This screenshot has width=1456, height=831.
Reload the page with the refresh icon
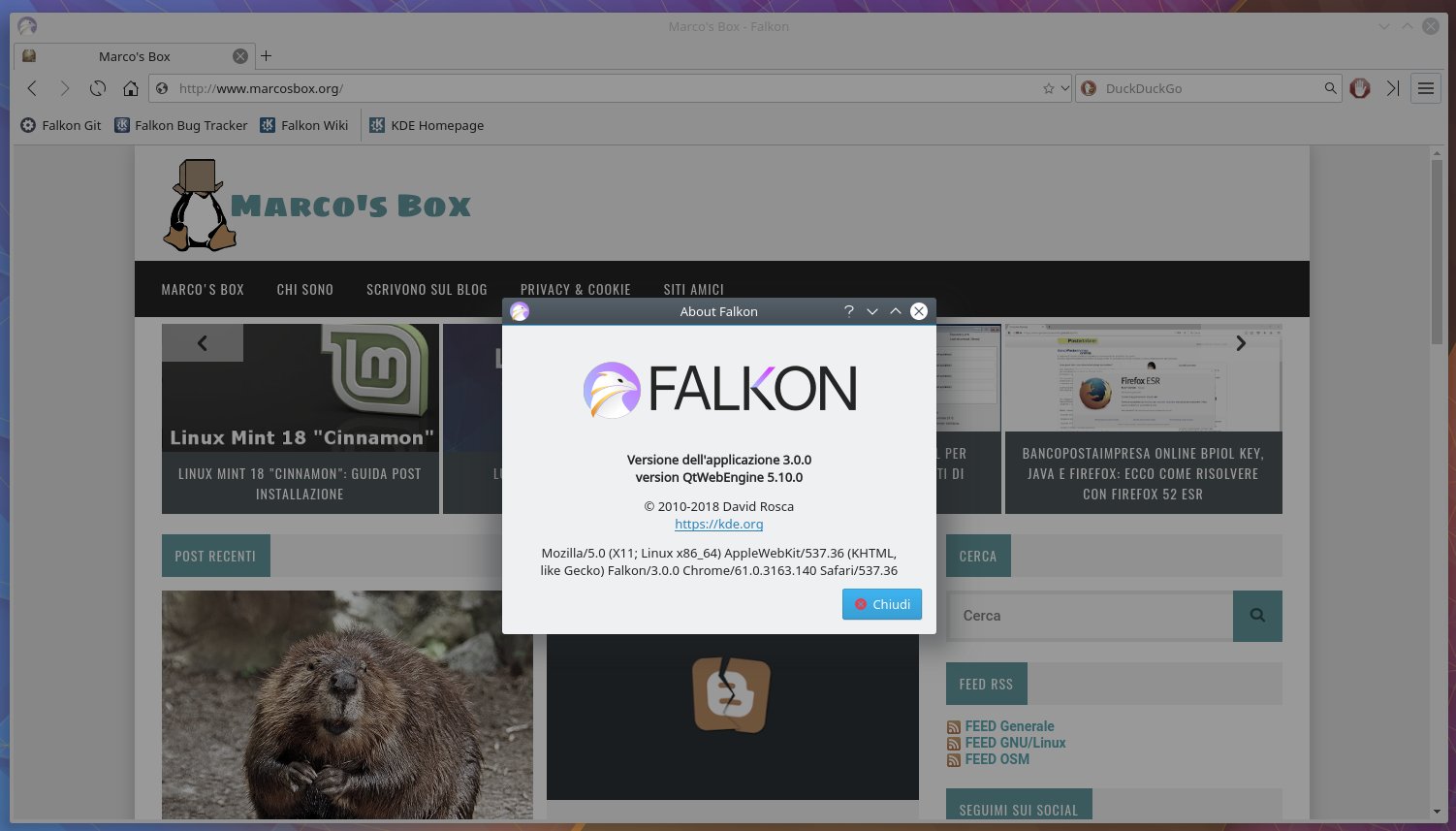point(98,88)
